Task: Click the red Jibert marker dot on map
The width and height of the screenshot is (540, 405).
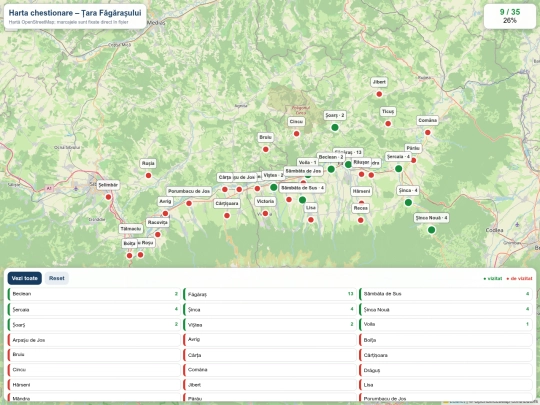Action: click(379, 94)
